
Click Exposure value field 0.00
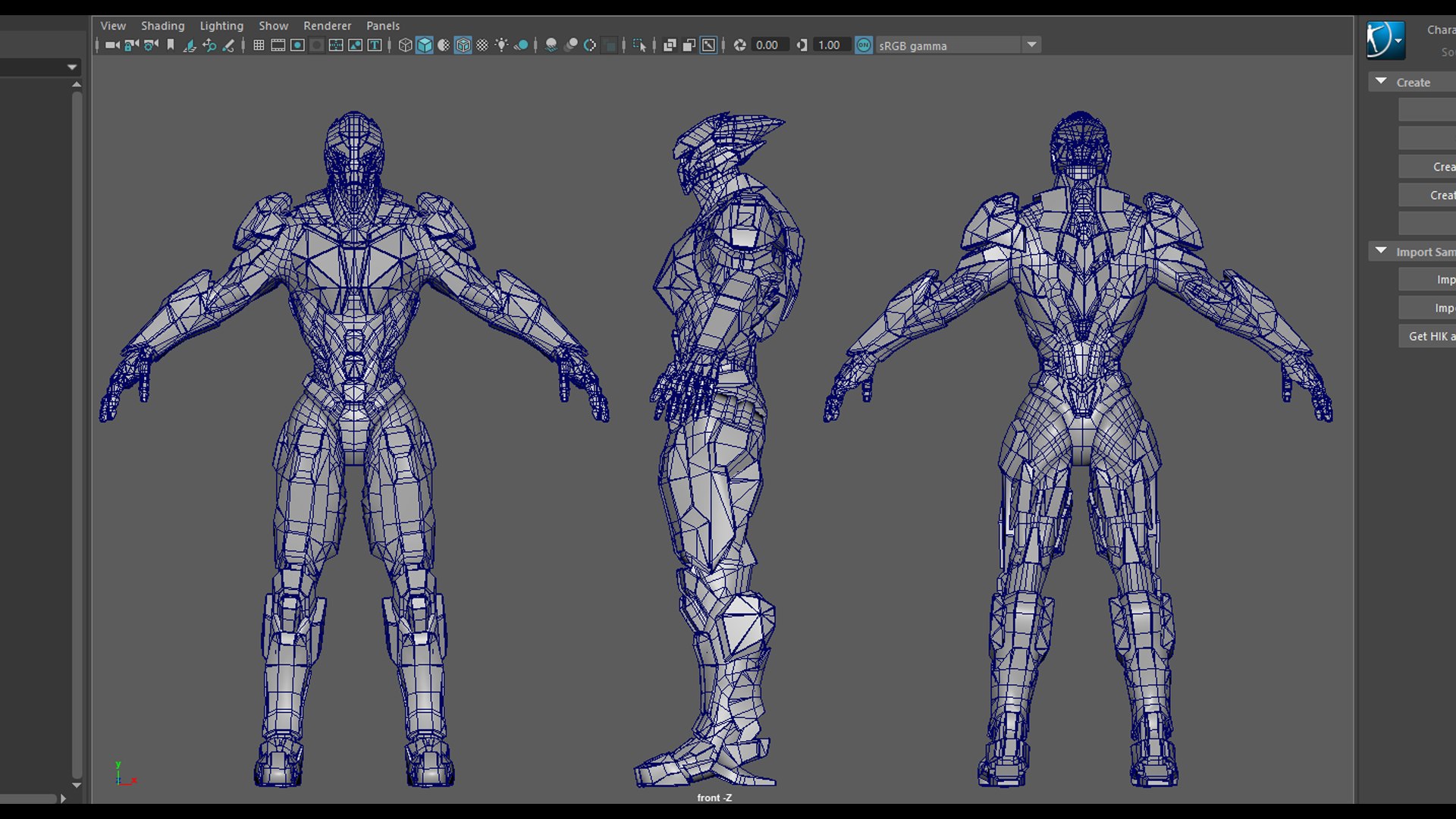[x=770, y=45]
